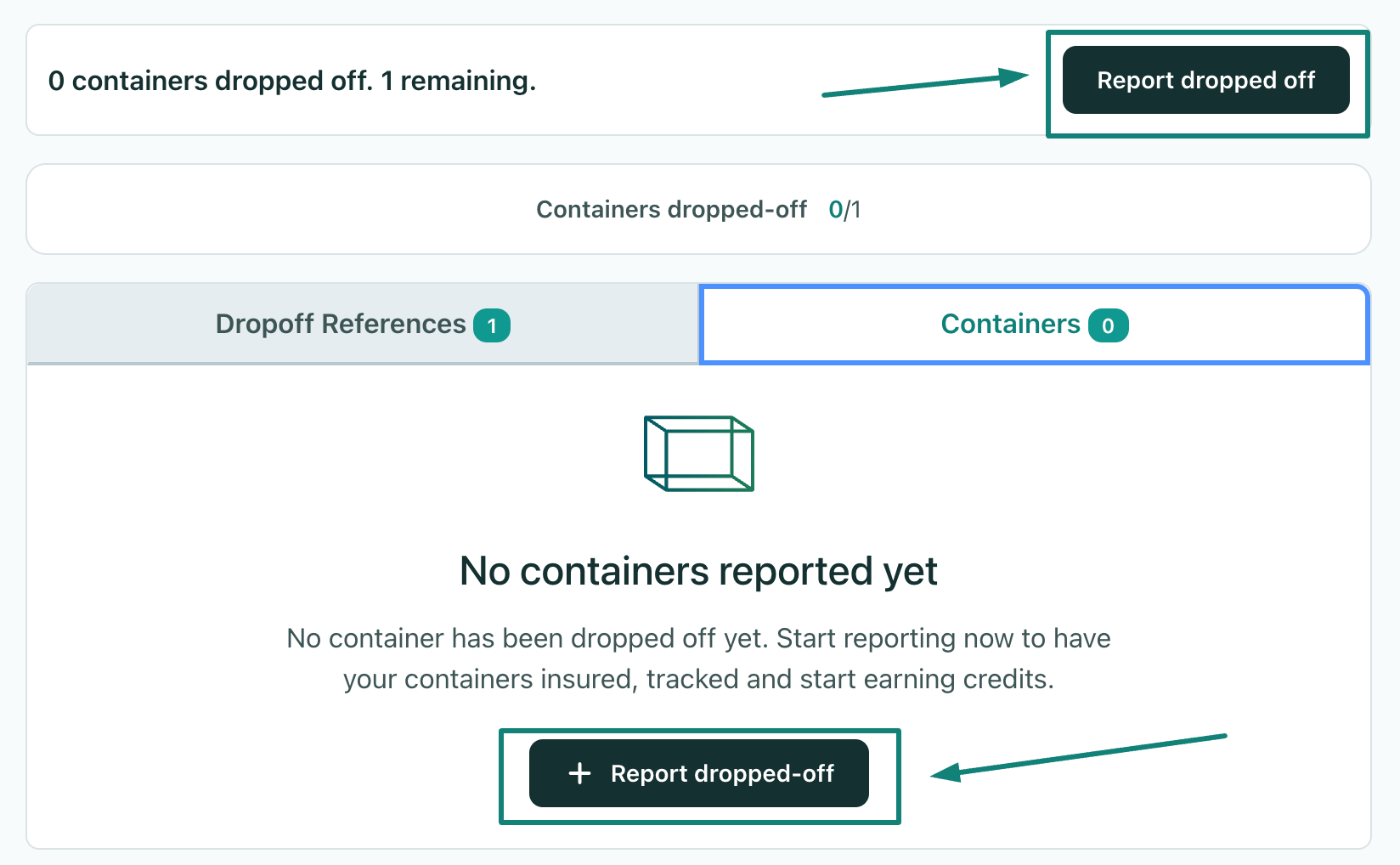Click the top Report dropped off button
This screenshot has width=1400, height=865.
[1205, 80]
